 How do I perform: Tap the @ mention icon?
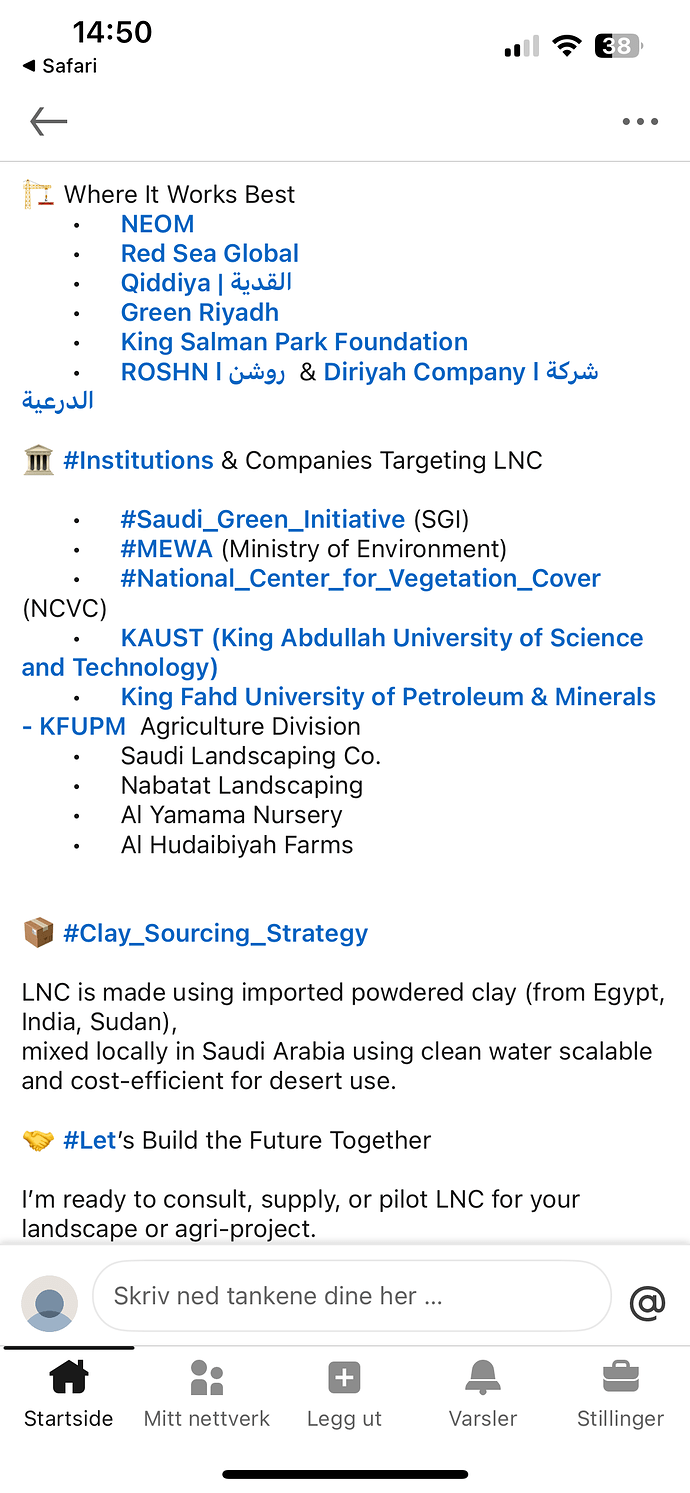point(647,1302)
